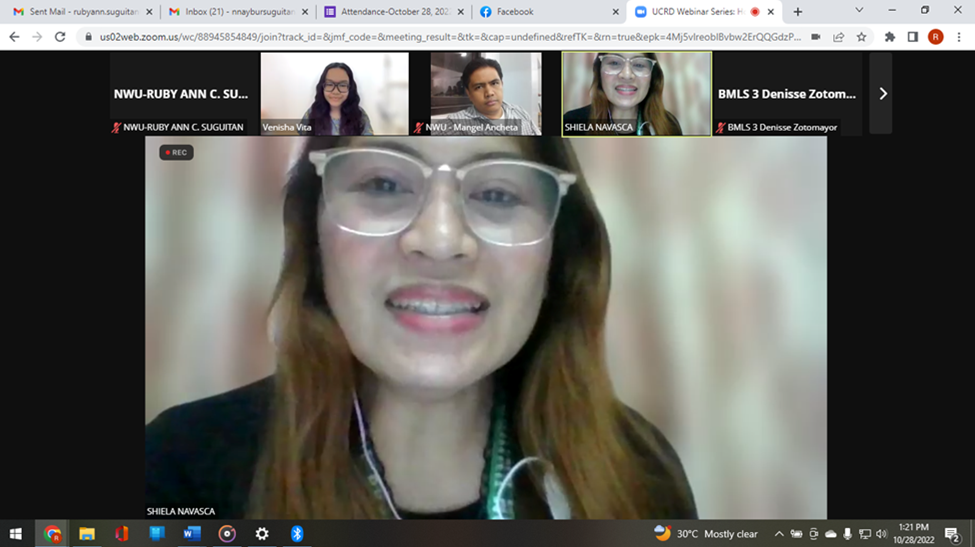Open the Chrome extensions puzzle icon
This screenshot has height=547, width=975.
click(890, 37)
